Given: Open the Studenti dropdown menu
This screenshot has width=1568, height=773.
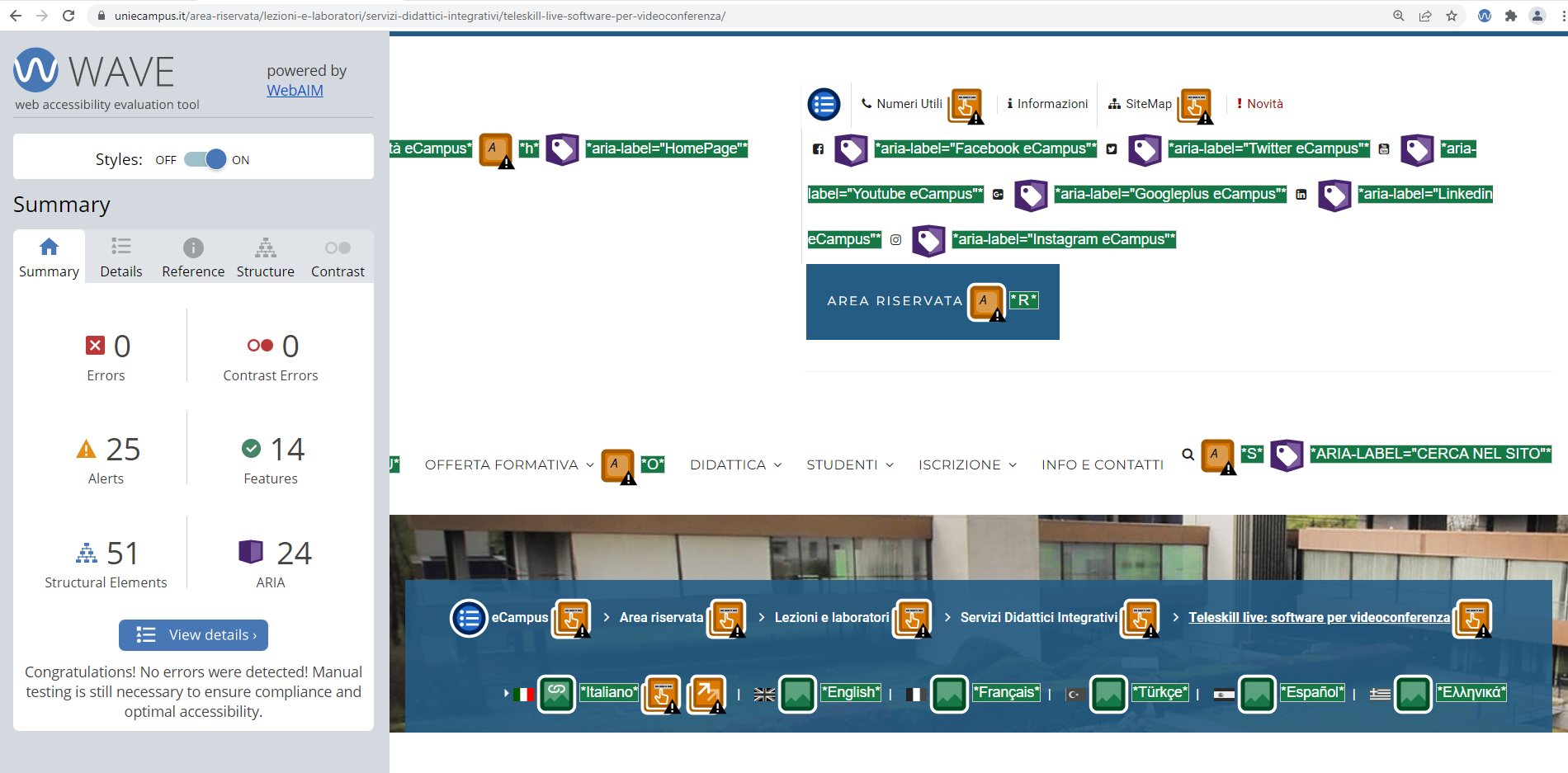Looking at the screenshot, I should coord(849,465).
